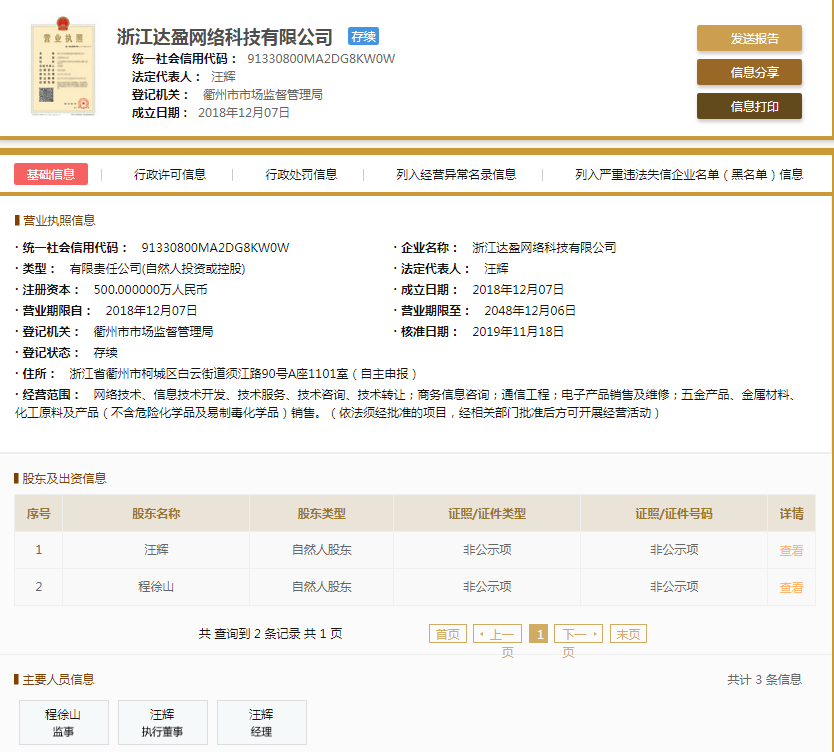834x752 pixels.
Task: Click the 信息分享 button
Action: point(748,72)
